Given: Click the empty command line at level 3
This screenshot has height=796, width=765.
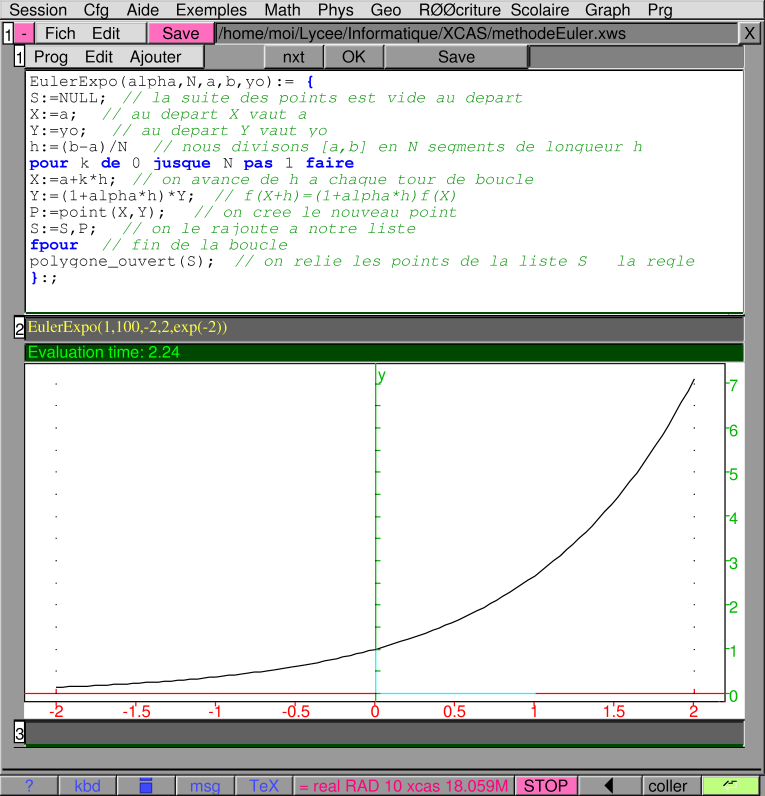Looking at the screenshot, I should click(384, 733).
